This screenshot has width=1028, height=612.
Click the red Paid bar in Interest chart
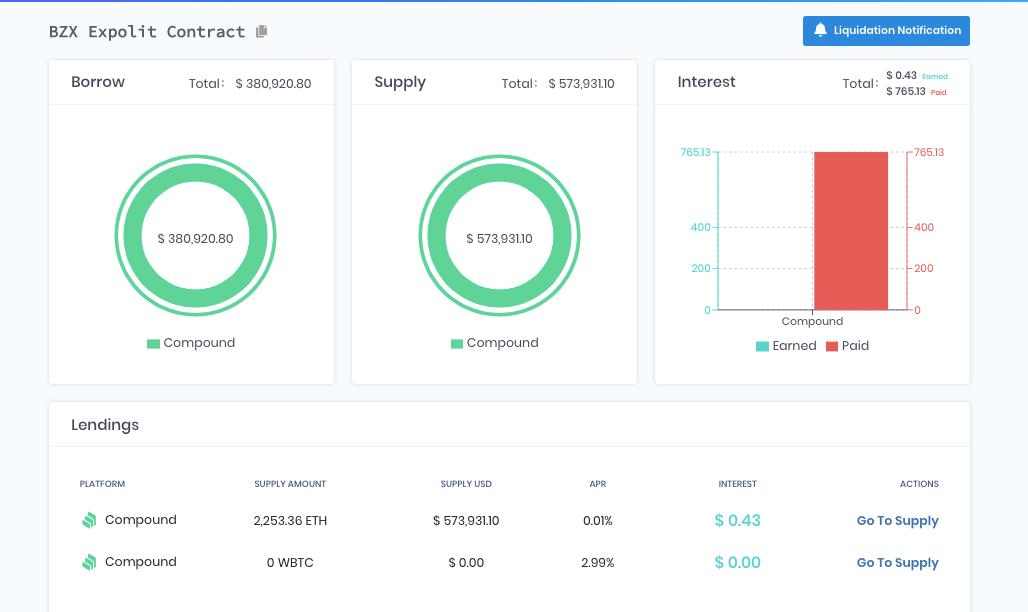click(851, 231)
